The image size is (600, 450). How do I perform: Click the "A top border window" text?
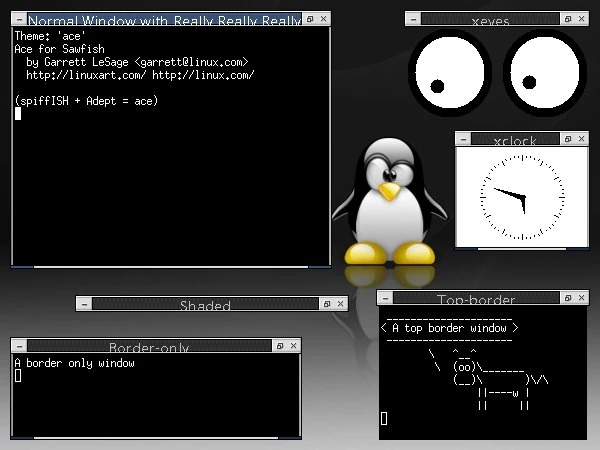(x=449, y=328)
